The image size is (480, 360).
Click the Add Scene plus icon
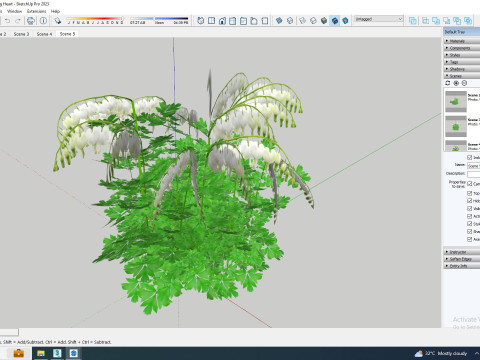[x=456, y=83]
